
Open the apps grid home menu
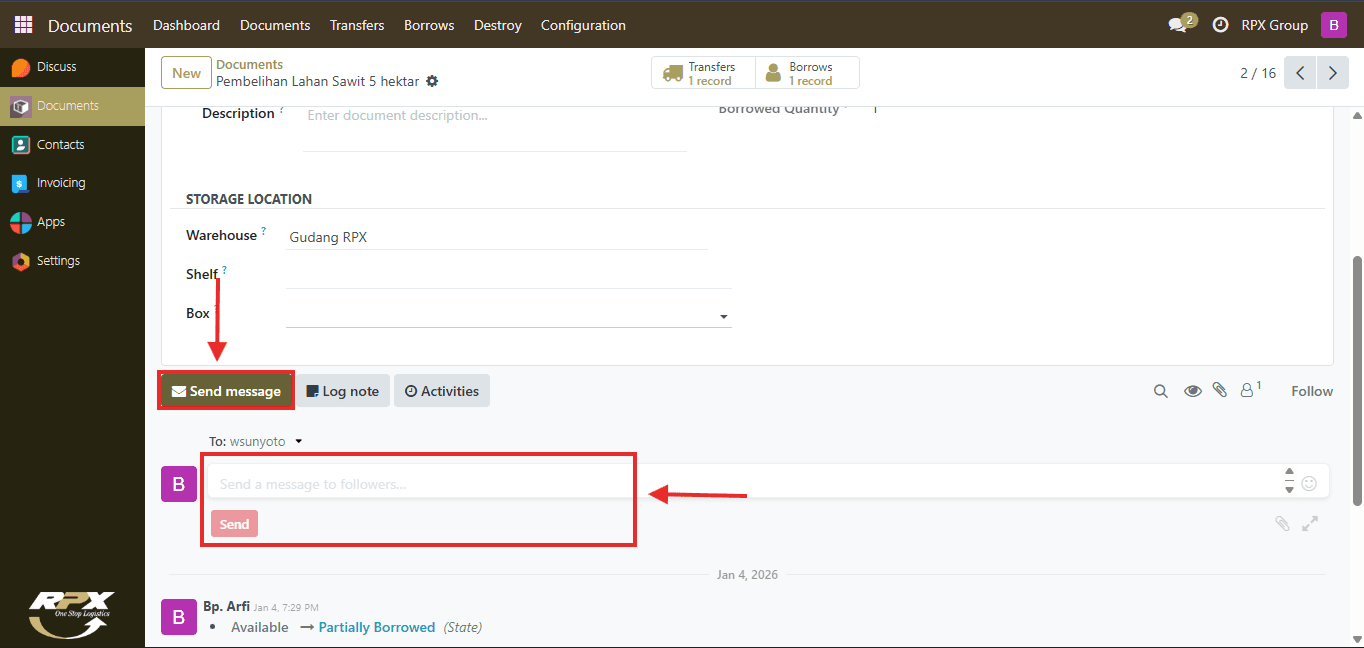click(23, 25)
